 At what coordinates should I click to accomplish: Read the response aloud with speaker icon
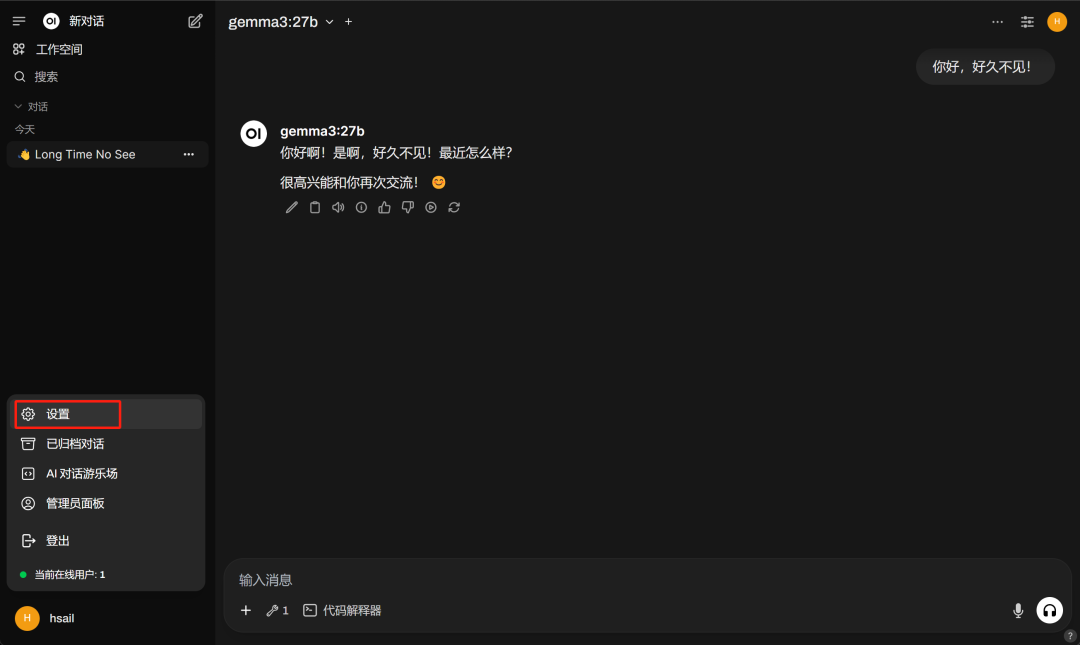(x=338, y=207)
